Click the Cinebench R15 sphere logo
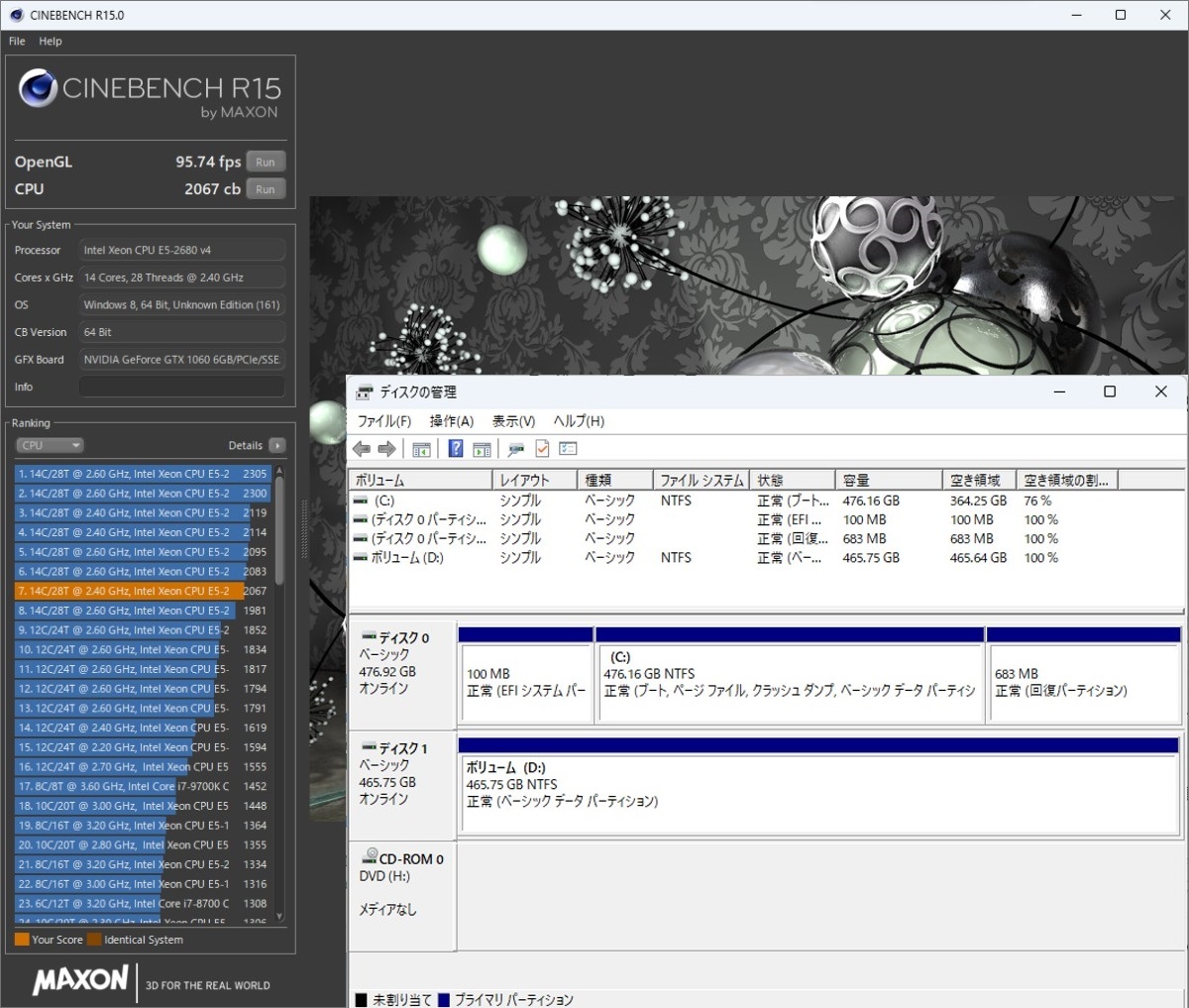Screen dimensions: 1189x1008 click(x=38, y=88)
